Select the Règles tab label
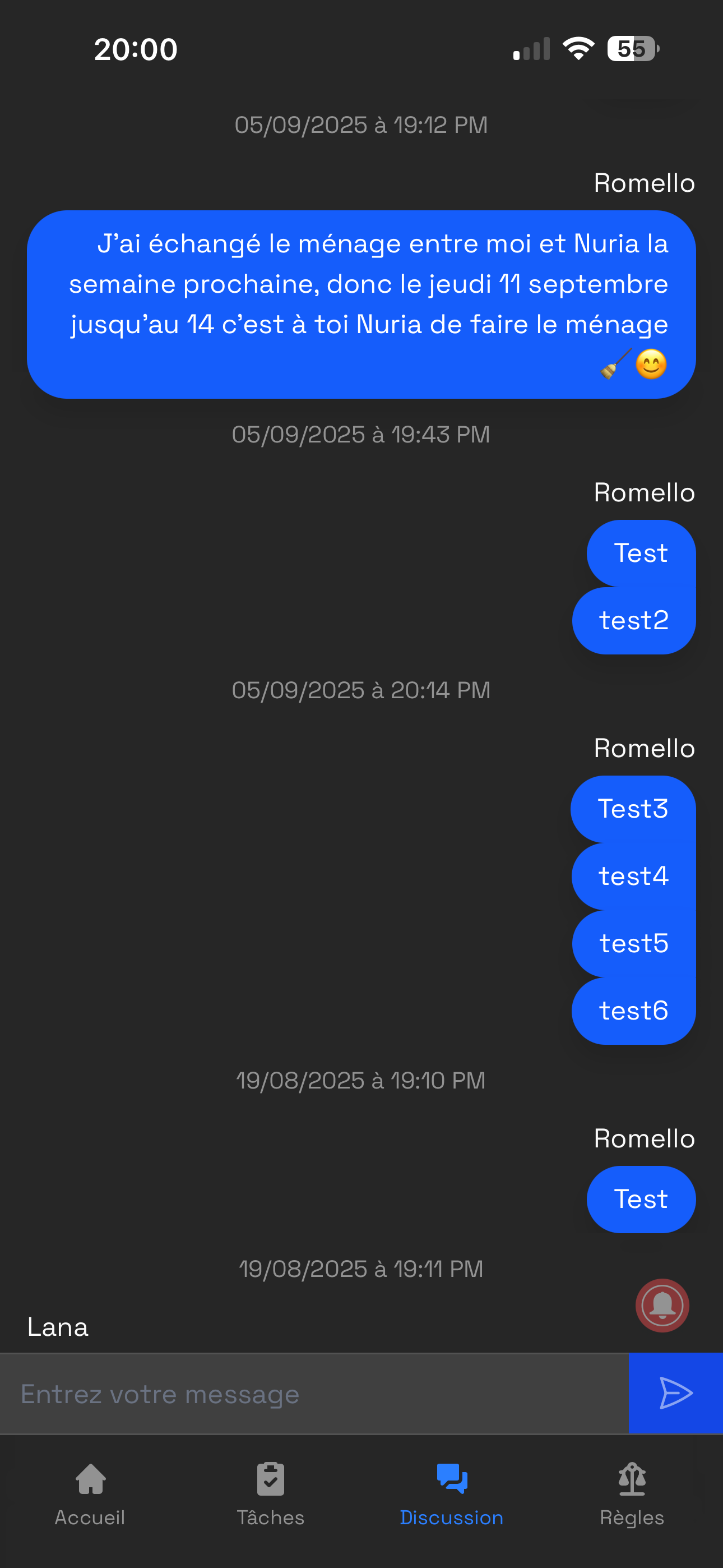The image size is (723, 1568). [632, 1518]
